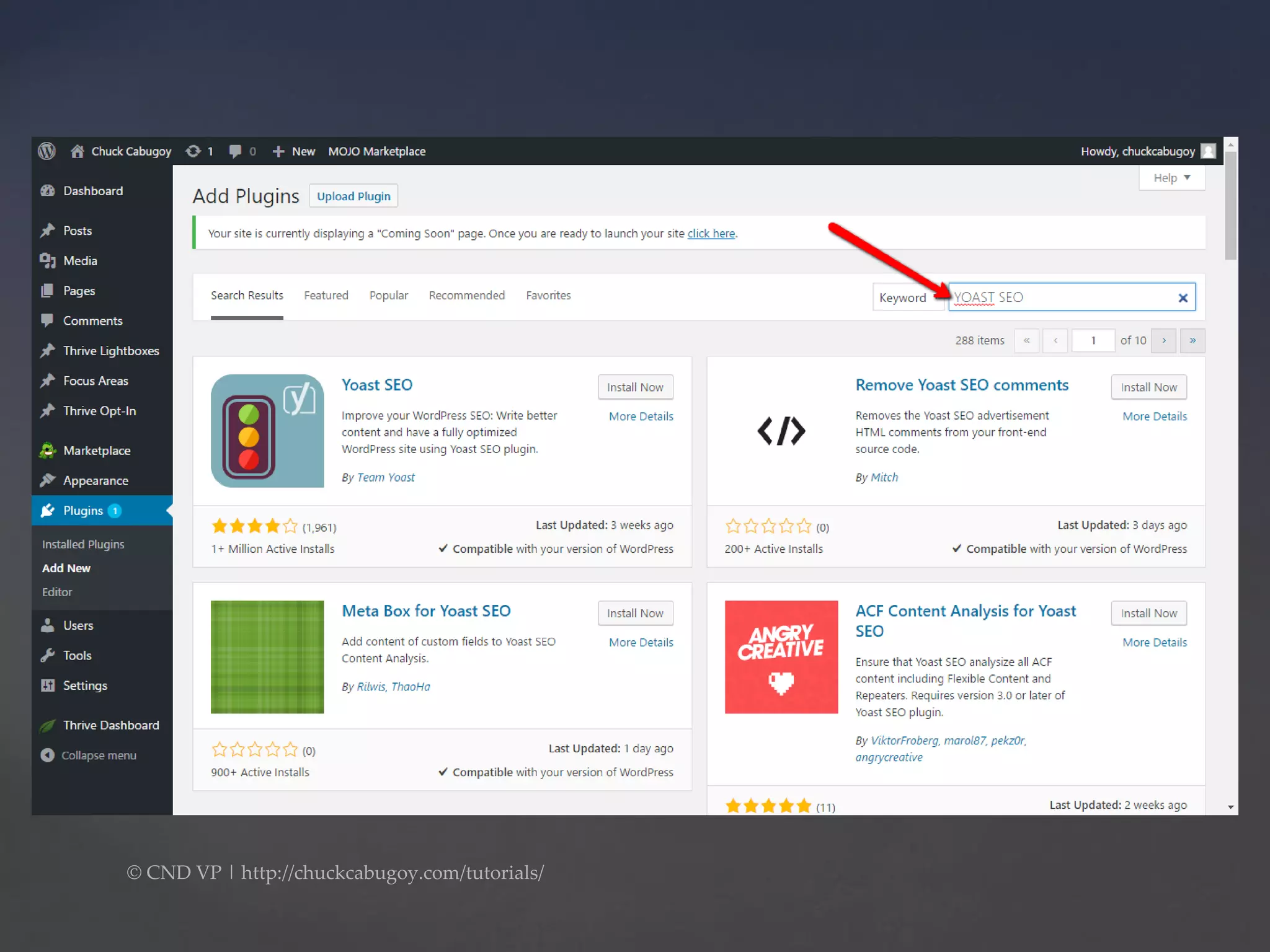Image resolution: width=1270 pixels, height=952 pixels.
Task: Click the Appearance paintbrush icon
Action: coord(48,480)
